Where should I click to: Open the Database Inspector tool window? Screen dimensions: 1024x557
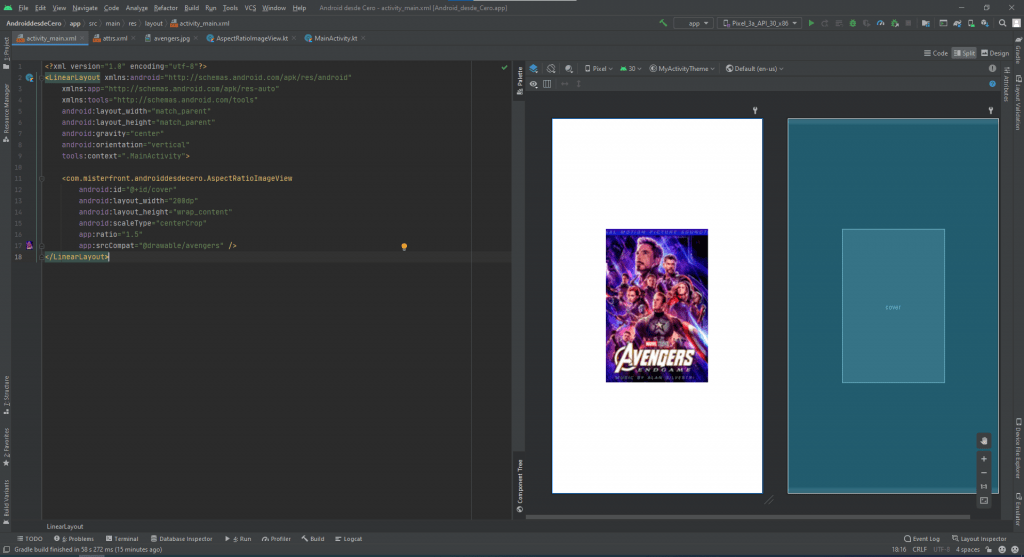tap(182, 539)
